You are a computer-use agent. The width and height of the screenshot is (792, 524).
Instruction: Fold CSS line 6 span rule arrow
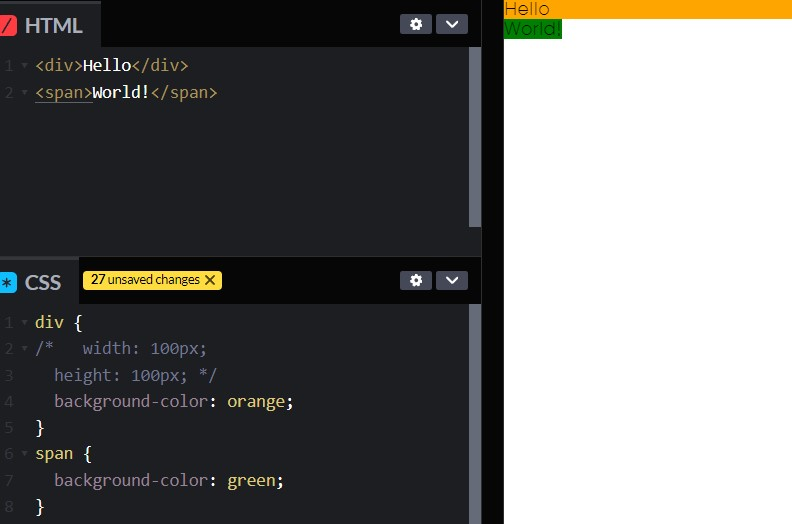pos(24,454)
